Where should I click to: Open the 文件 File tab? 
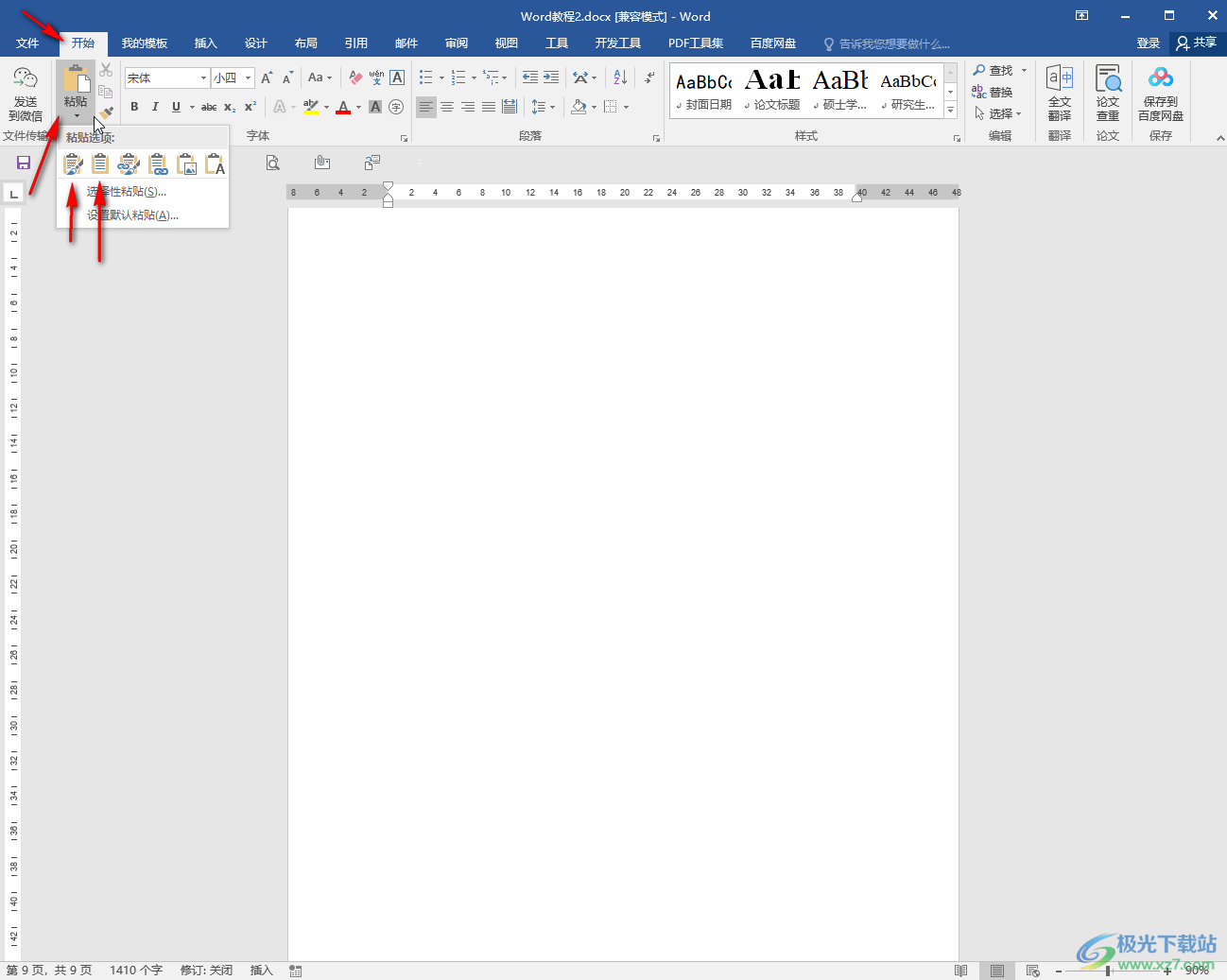(27, 43)
